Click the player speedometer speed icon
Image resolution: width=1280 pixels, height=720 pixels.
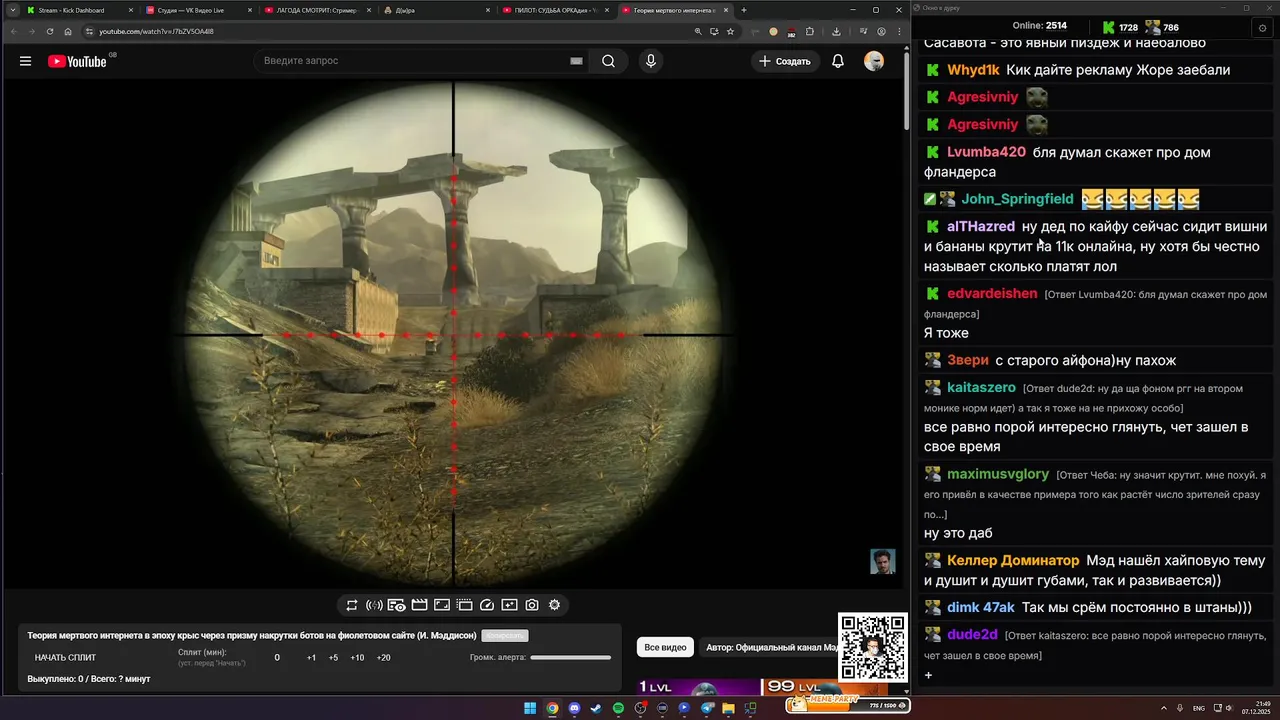click(x=487, y=605)
